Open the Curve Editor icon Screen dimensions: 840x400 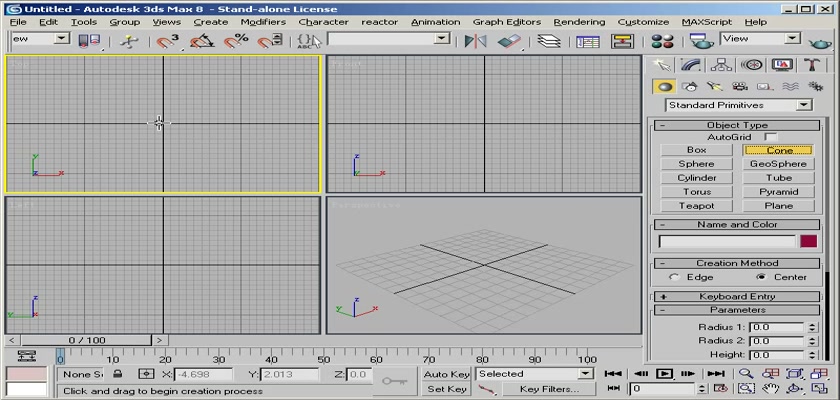pos(588,41)
